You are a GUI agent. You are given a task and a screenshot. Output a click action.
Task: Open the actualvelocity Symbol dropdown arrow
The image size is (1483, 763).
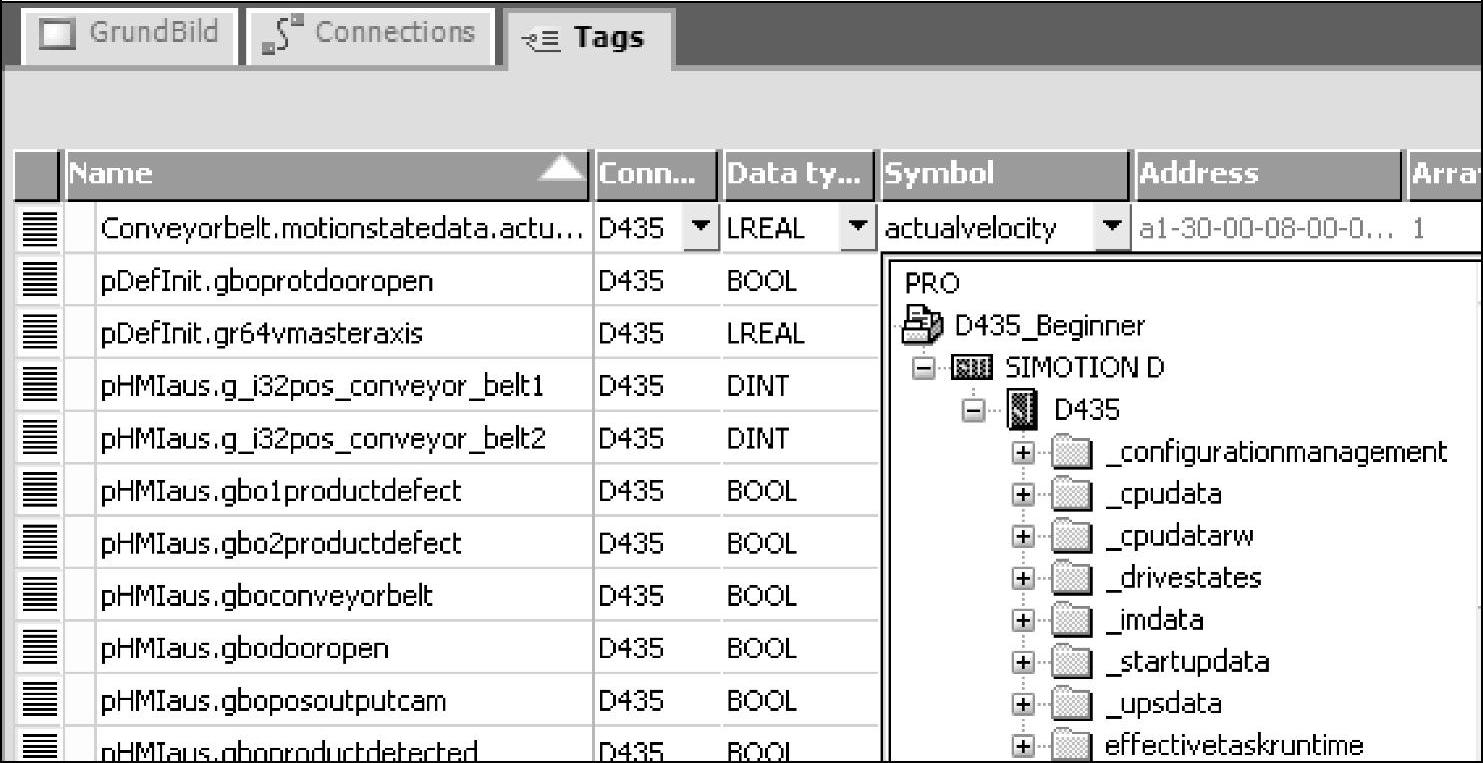(x=1112, y=229)
